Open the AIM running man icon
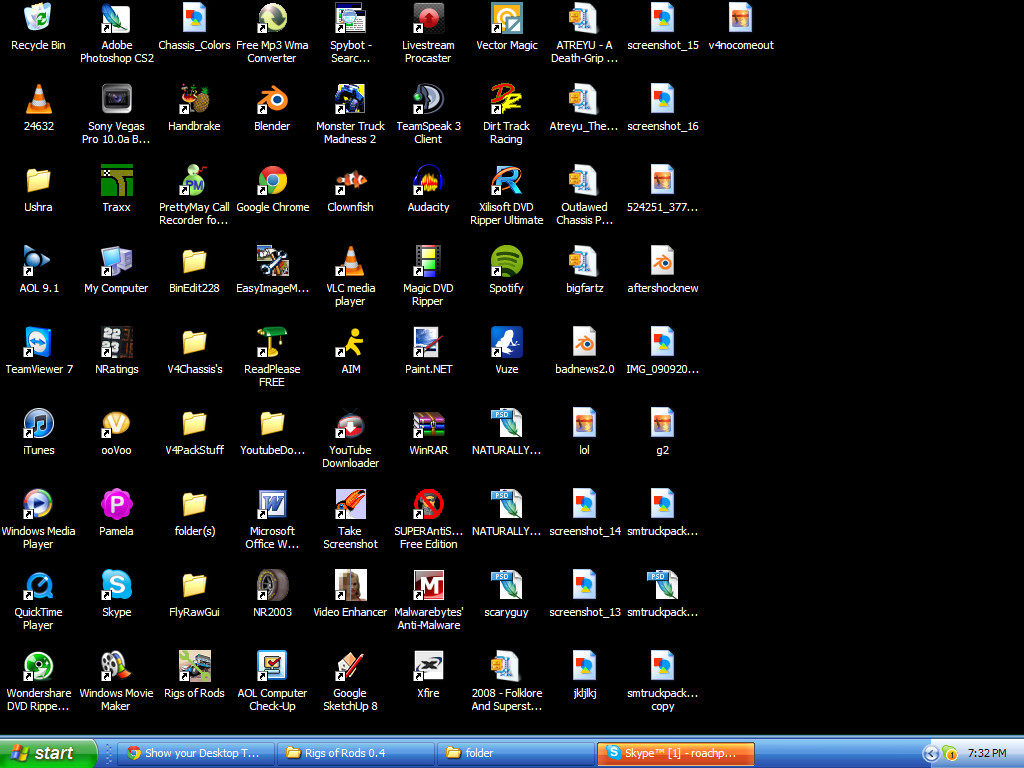1024x768 pixels. (x=351, y=342)
